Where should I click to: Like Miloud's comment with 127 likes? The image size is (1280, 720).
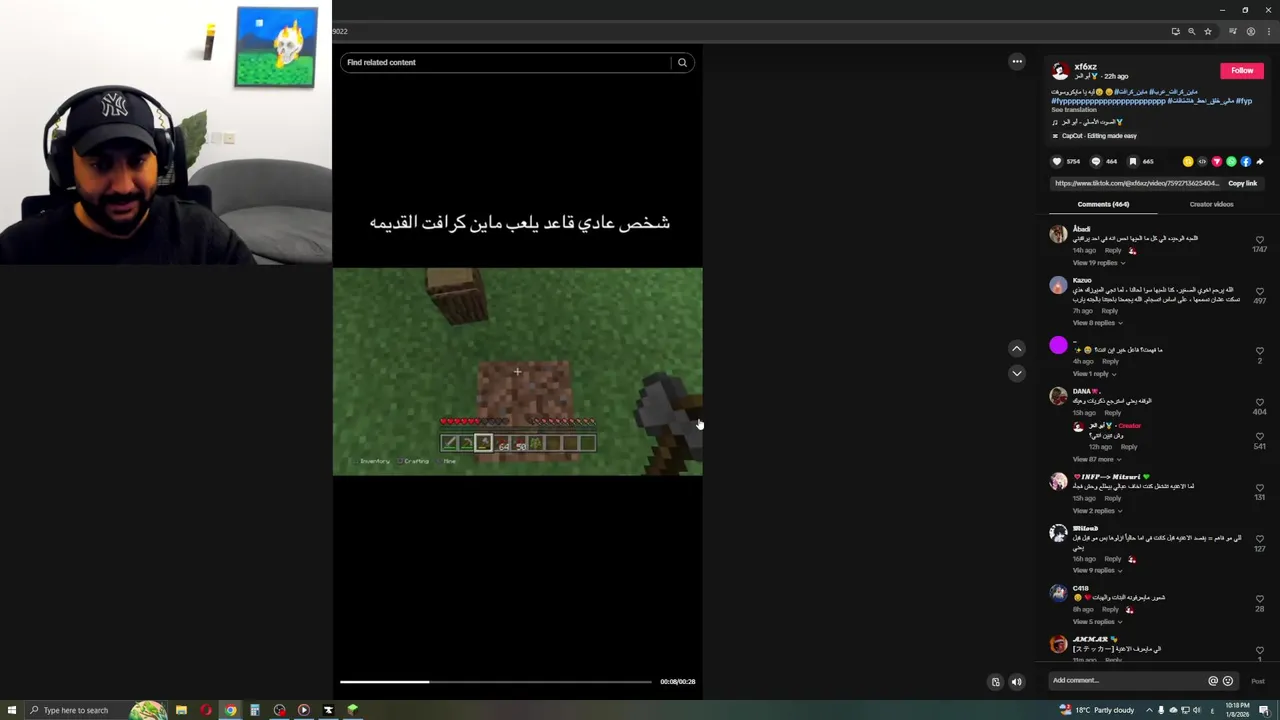pos(1259,539)
